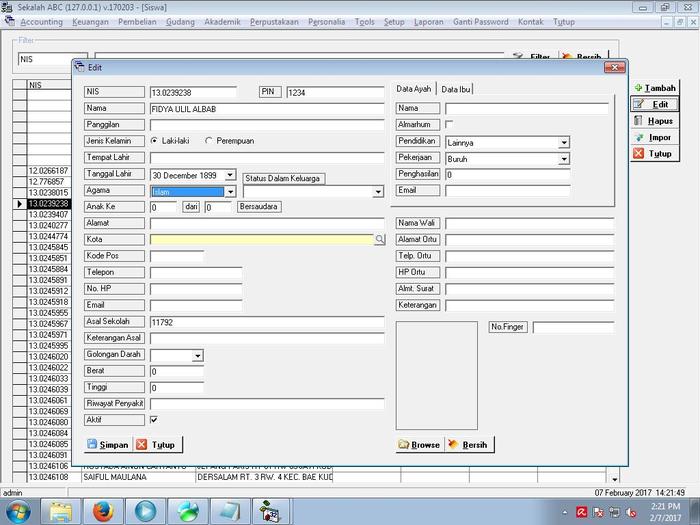Screen dimensions: 700x525
Task: Click the Tempat Lahir input field
Action: (267, 157)
